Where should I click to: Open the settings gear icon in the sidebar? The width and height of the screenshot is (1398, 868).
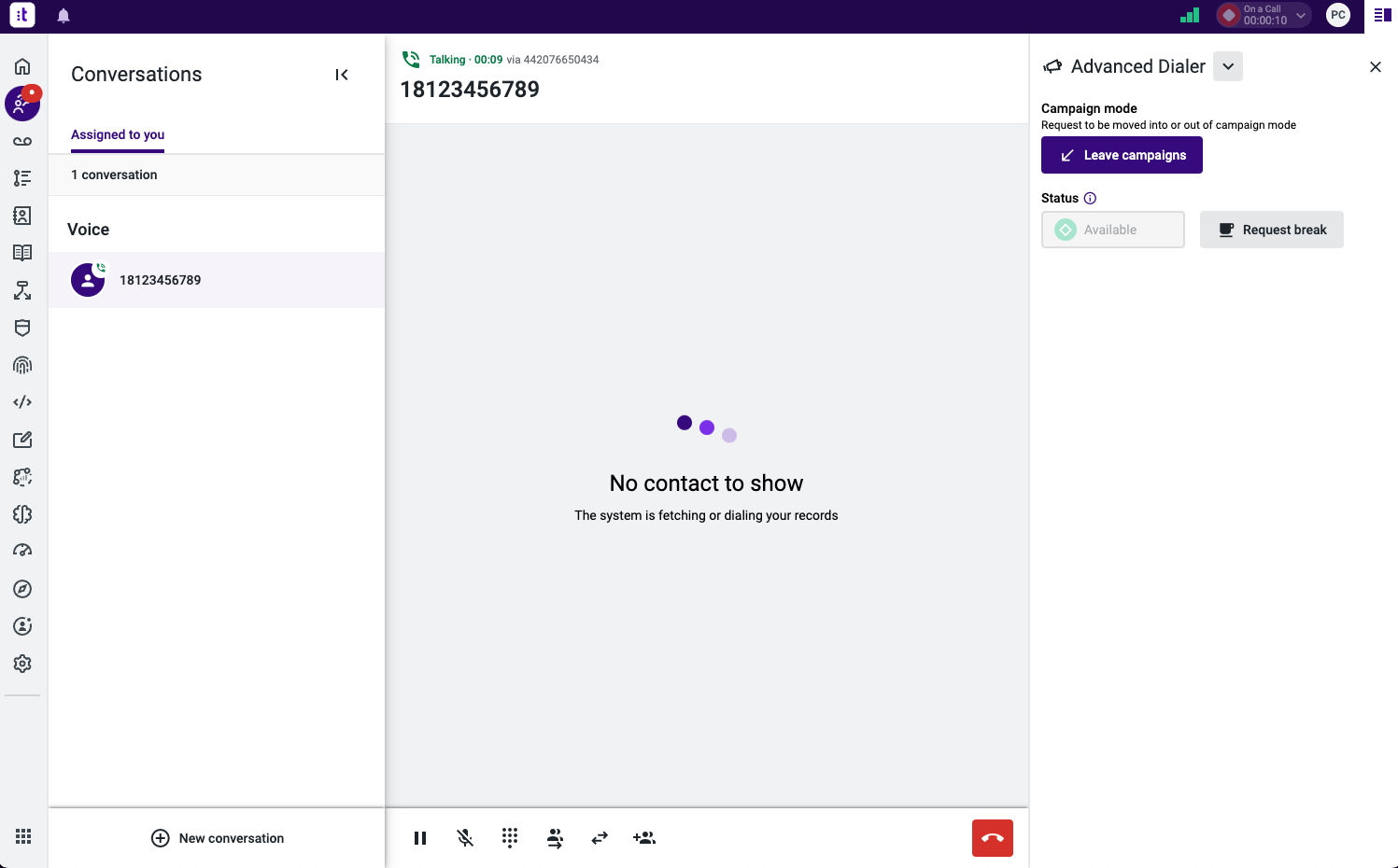coord(22,664)
